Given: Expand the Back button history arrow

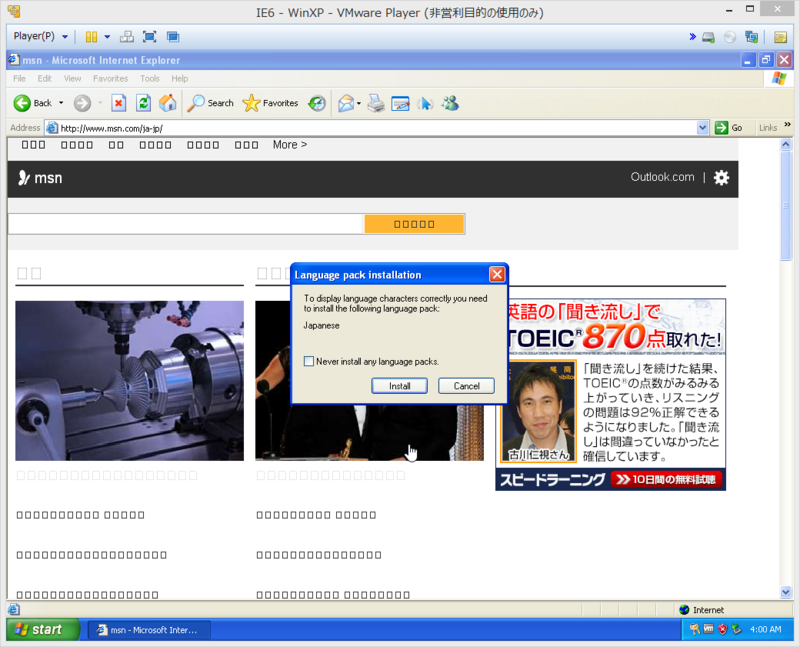Looking at the screenshot, I should tap(61, 103).
